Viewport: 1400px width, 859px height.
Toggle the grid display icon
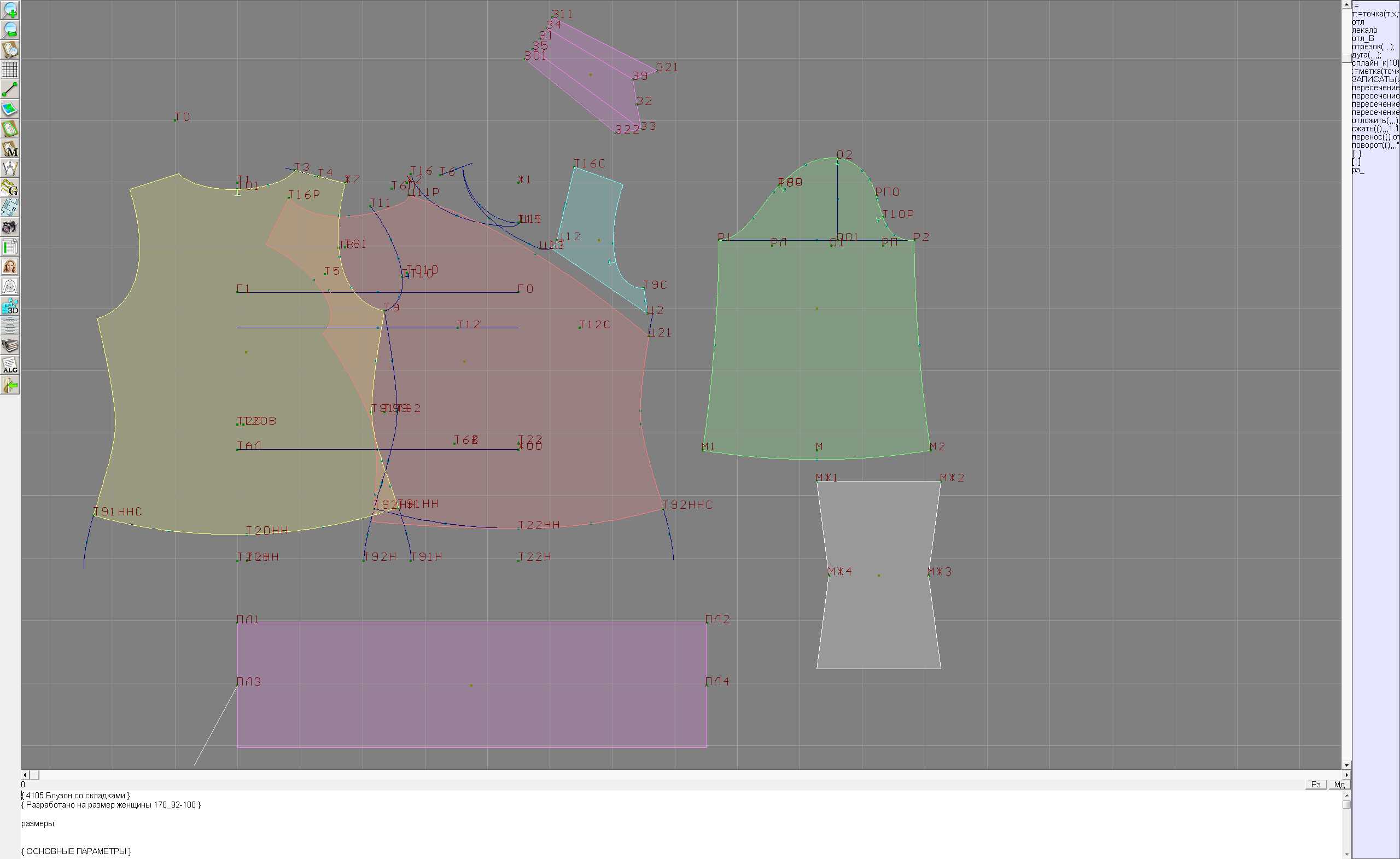pyautogui.click(x=10, y=69)
